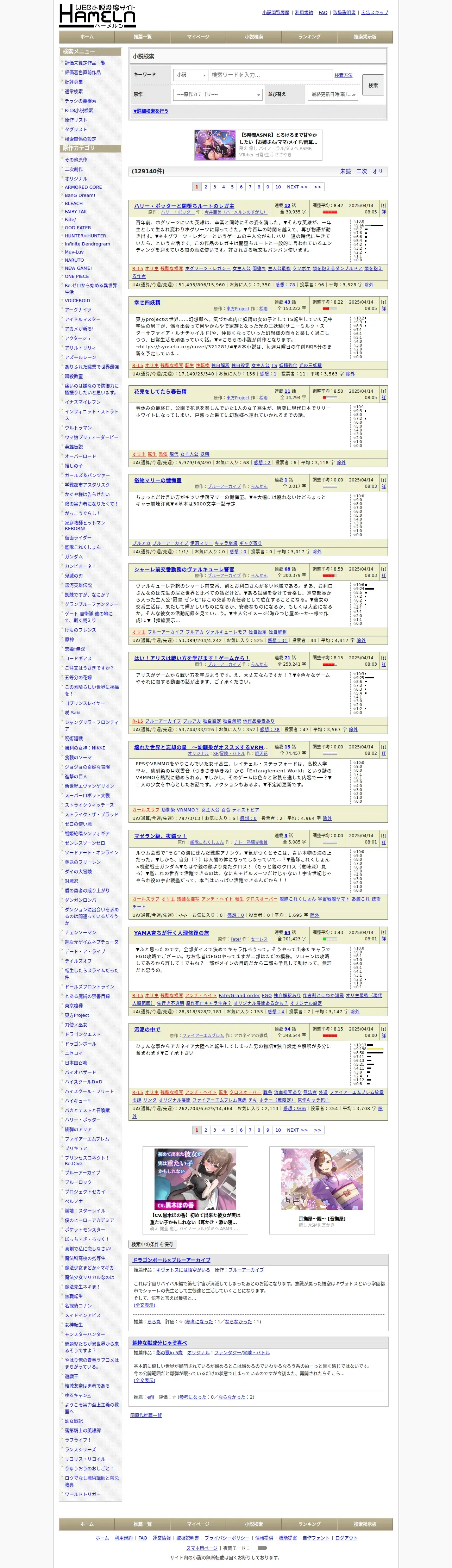Toggle the 夜間モード switch in footer
Image resolution: width=452 pixels, height=1568 pixels.
pos(262,1548)
